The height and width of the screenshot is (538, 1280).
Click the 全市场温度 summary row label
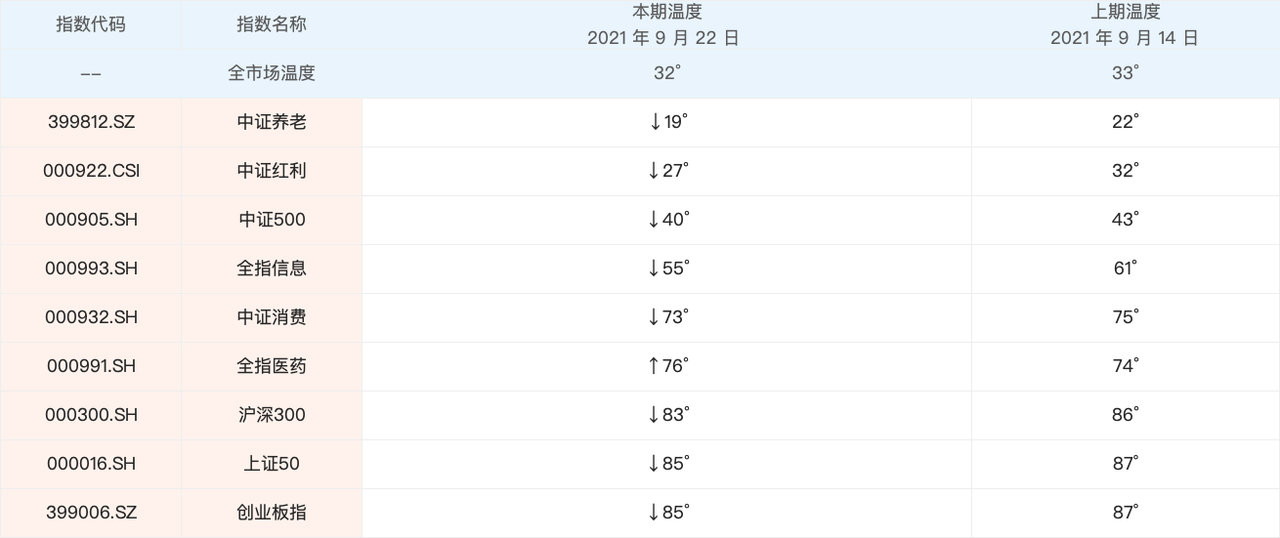coord(272,73)
